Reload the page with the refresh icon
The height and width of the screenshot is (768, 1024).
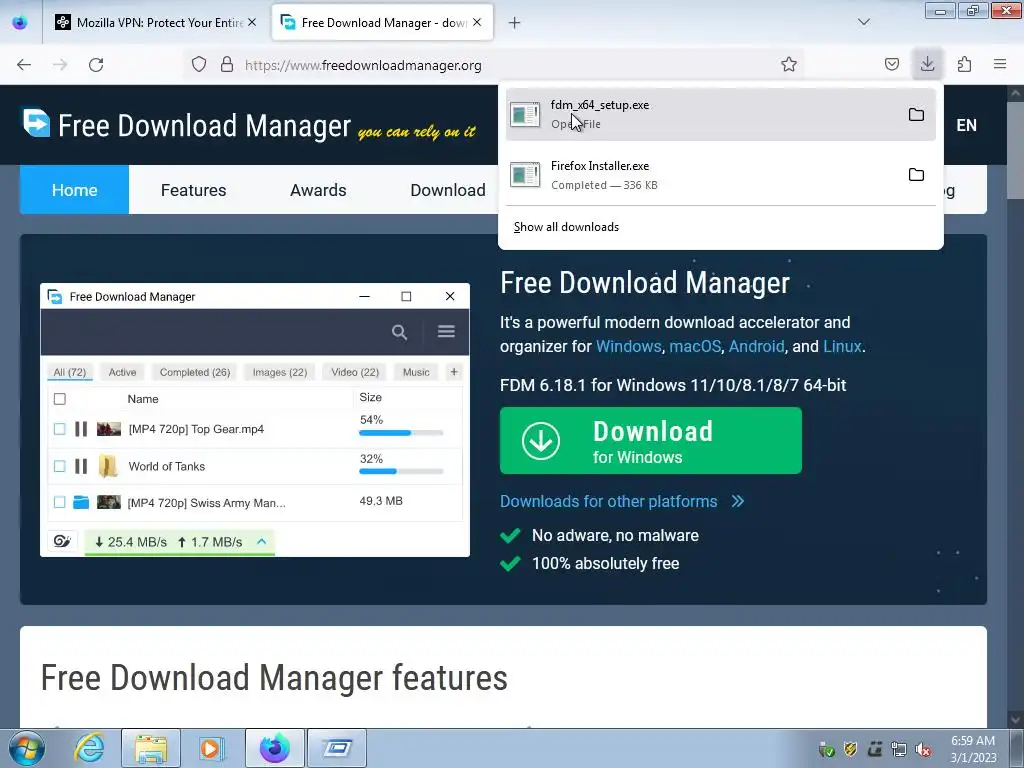click(96, 65)
